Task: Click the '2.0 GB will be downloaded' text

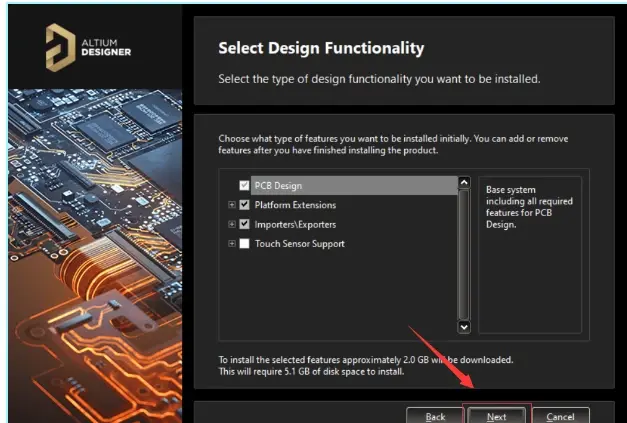Action: (x=458, y=360)
